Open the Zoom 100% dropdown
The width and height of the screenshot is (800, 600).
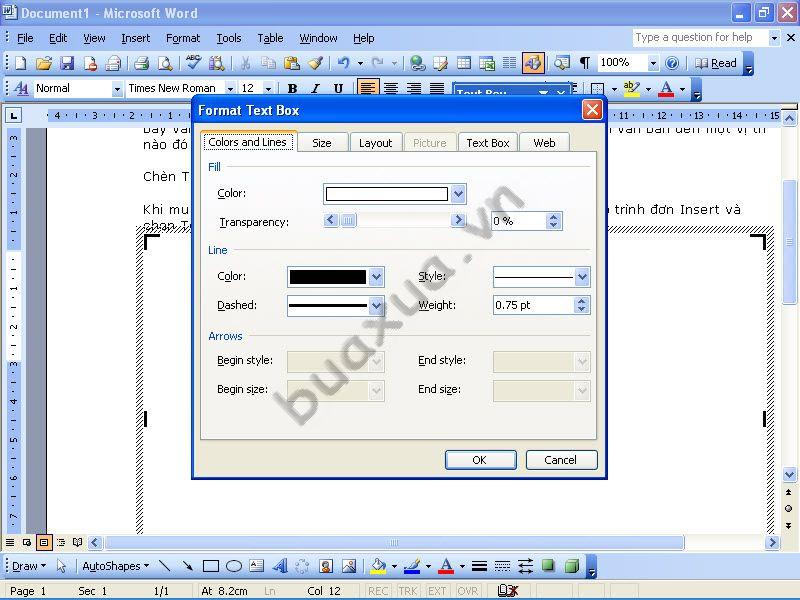tap(653, 63)
